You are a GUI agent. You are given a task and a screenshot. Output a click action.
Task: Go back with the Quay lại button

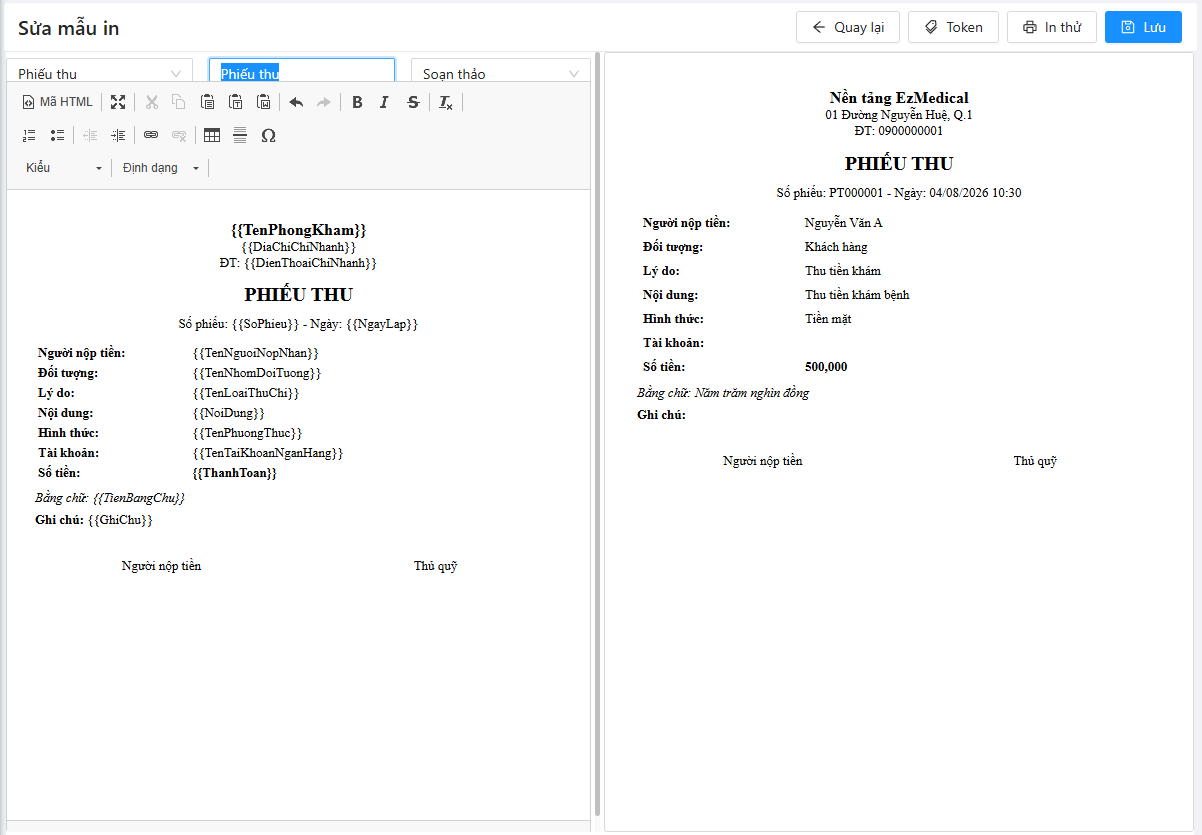coord(848,27)
